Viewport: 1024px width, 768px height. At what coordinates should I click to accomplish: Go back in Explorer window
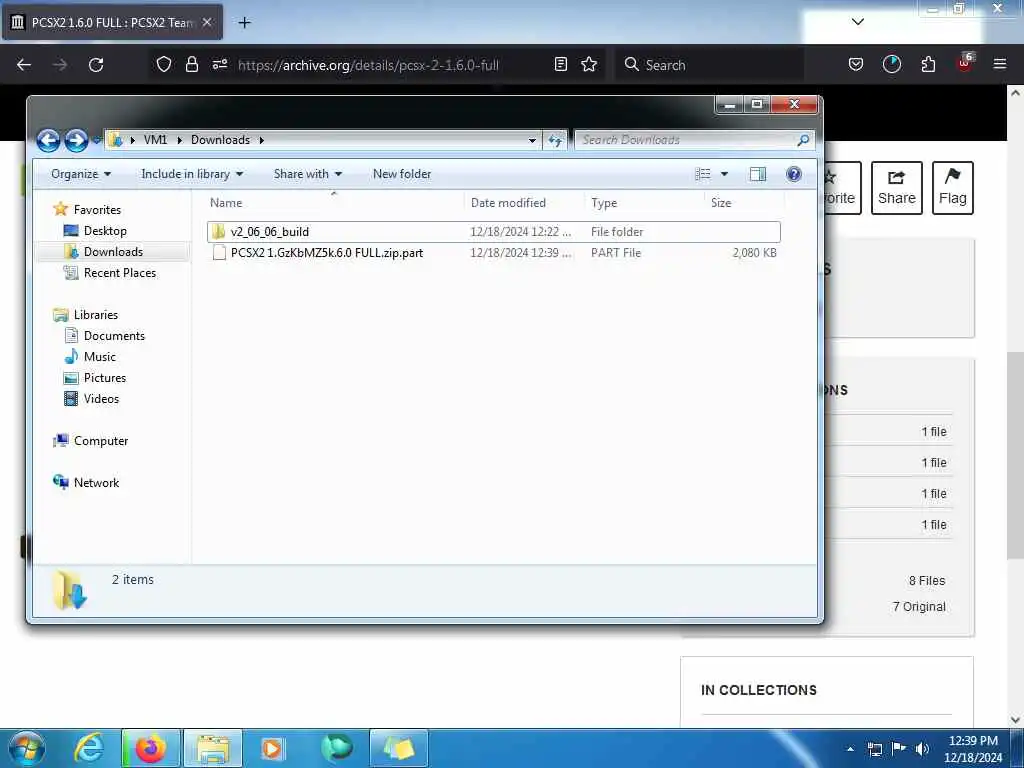click(48, 140)
